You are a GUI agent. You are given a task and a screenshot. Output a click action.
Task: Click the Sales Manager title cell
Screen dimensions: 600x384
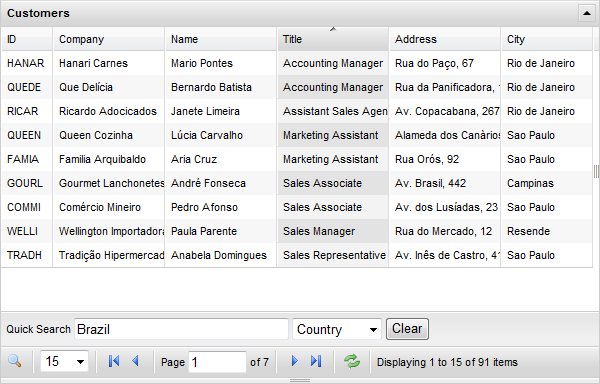[333, 231]
